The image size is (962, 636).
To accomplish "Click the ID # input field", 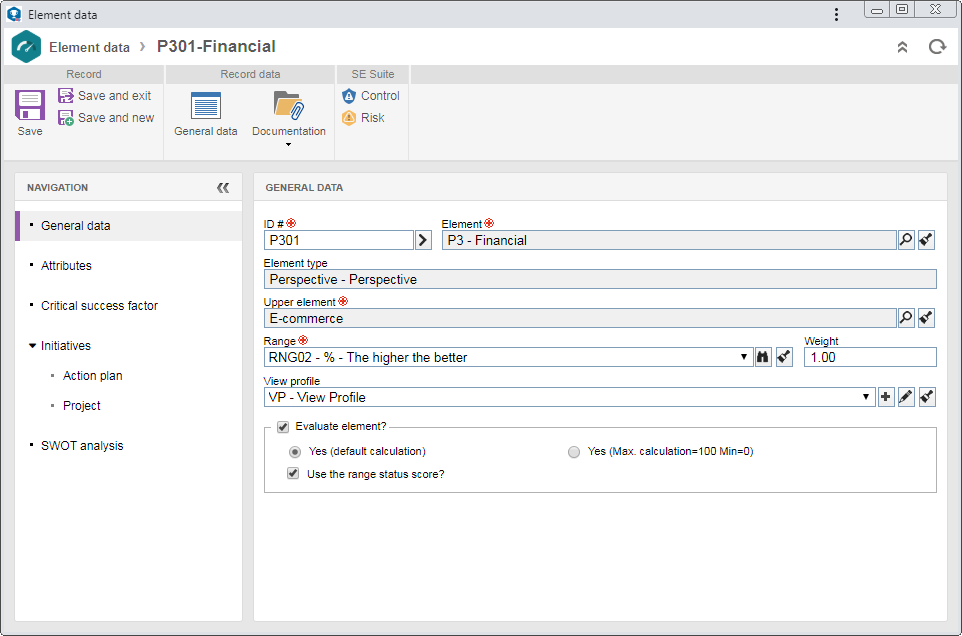I will [x=339, y=240].
